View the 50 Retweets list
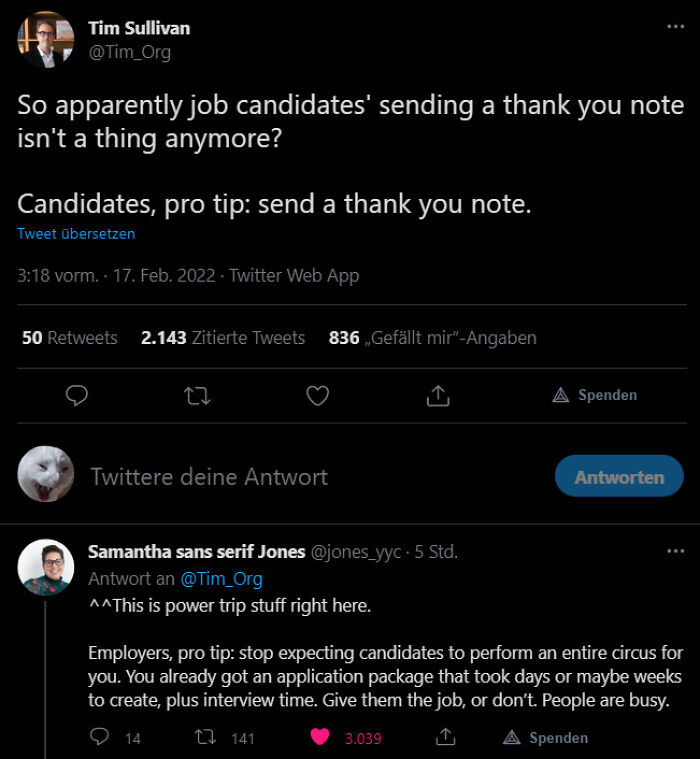This screenshot has width=700, height=759. 70,338
